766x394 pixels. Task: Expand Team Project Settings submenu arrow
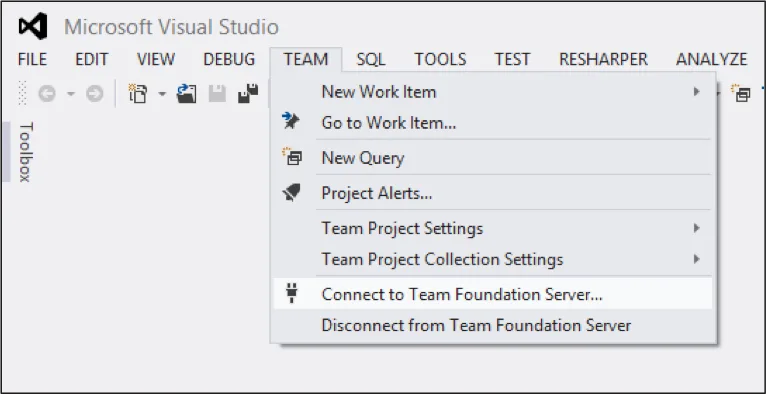tap(697, 228)
